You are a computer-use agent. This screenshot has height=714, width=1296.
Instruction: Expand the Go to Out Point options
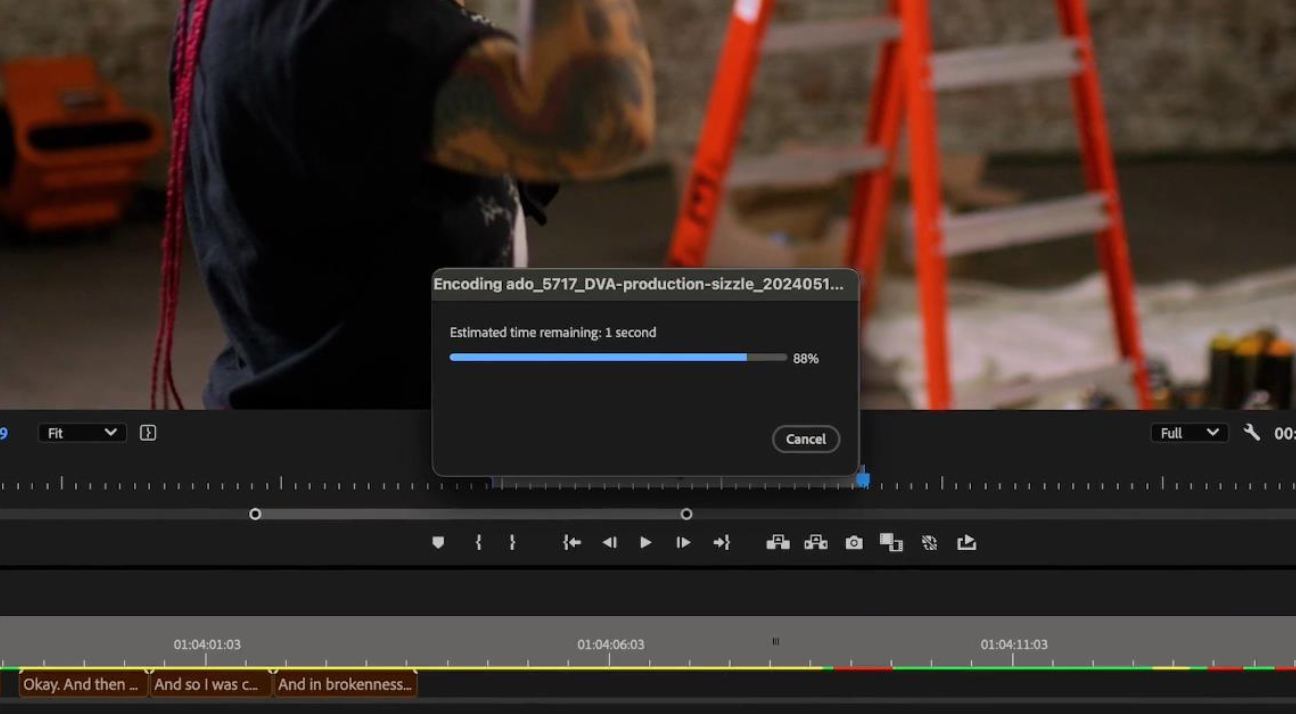(721, 542)
